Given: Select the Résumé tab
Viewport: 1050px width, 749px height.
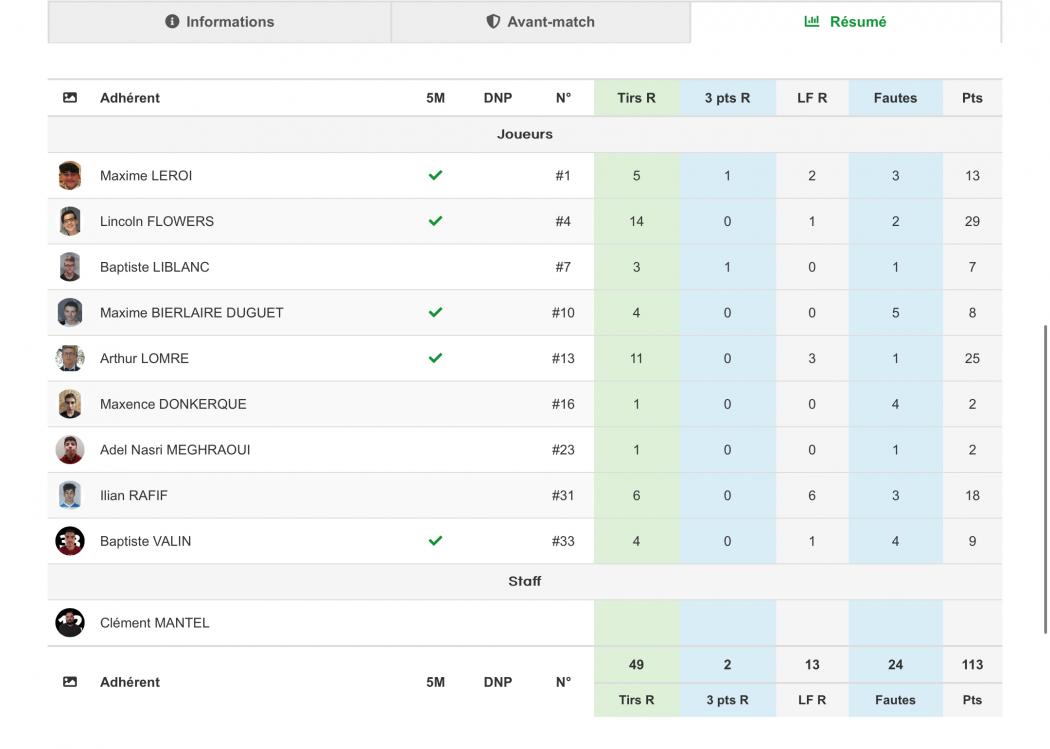Looking at the screenshot, I should (x=846, y=21).
